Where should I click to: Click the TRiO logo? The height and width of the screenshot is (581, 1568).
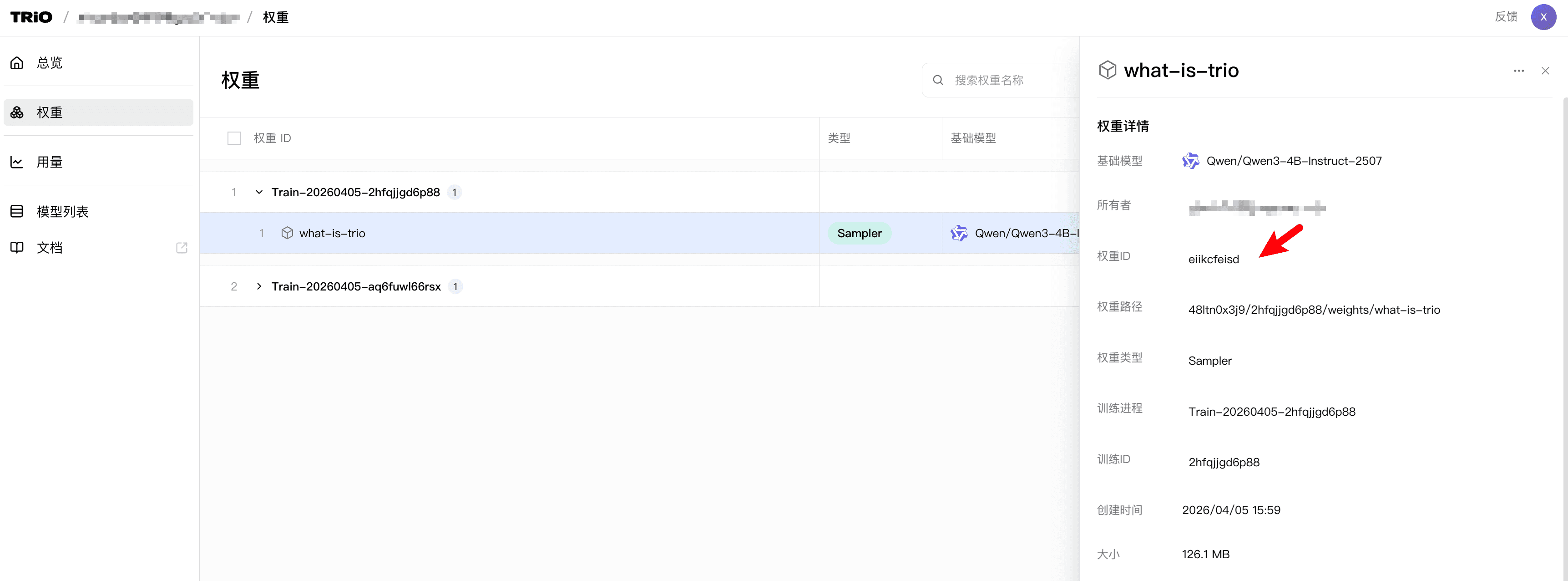pyautogui.click(x=31, y=17)
